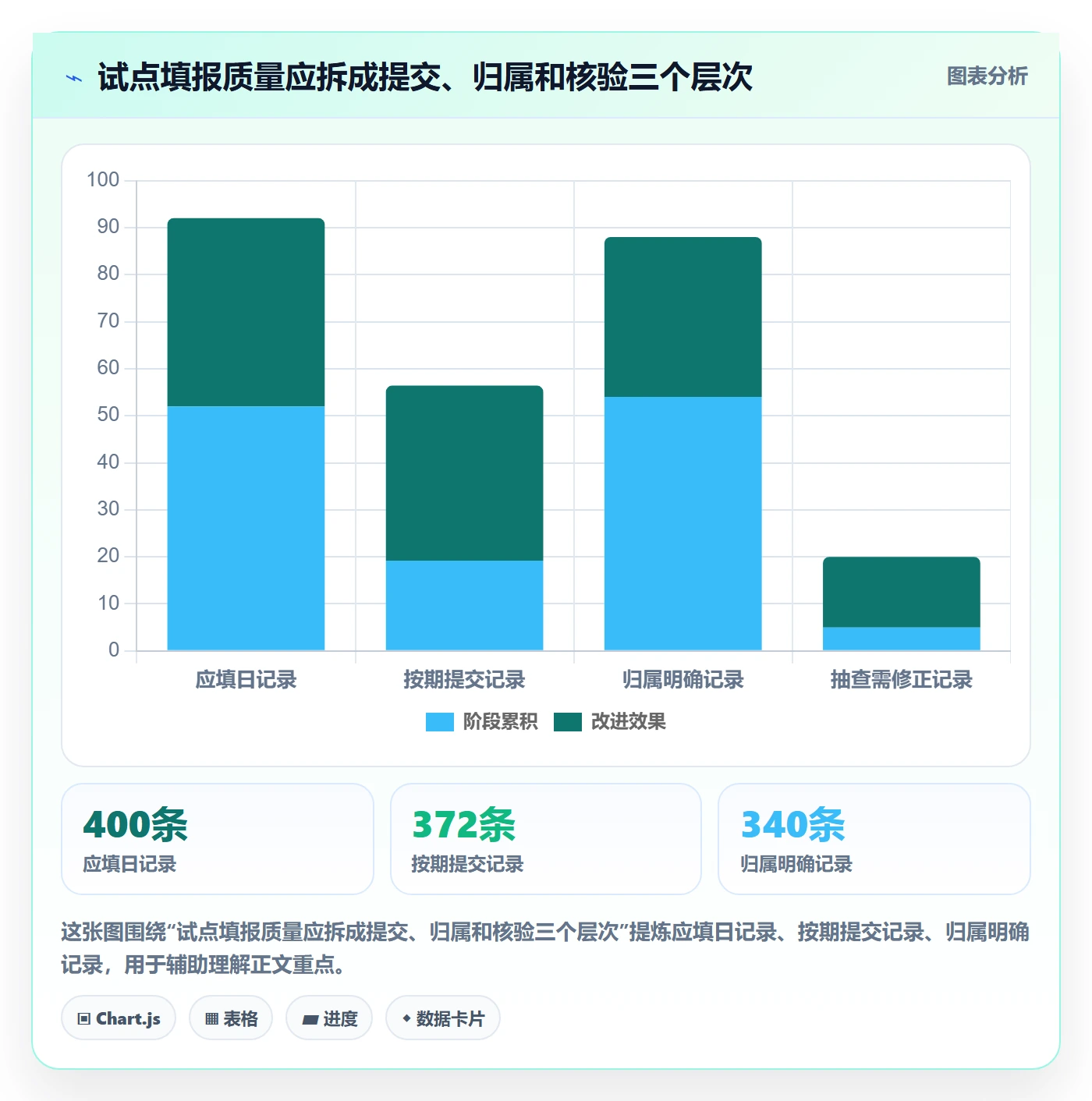Click the bar icon in the 进度 chip
The height and width of the screenshot is (1101, 1092).
[x=310, y=1019]
